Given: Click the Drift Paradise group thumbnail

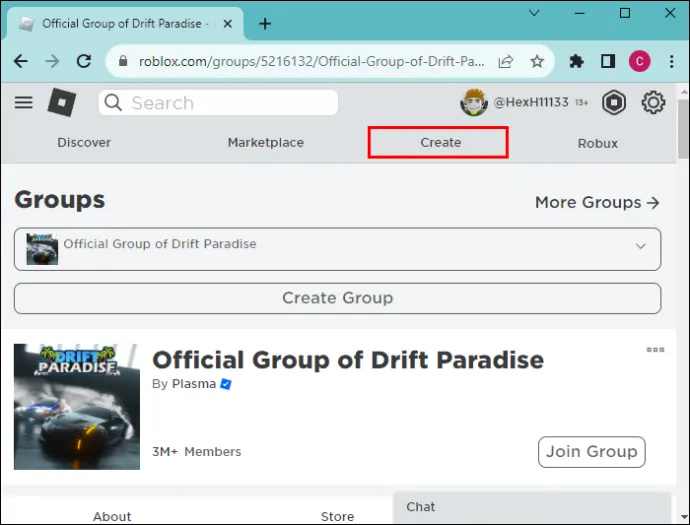Looking at the screenshot, I should click(x=77, y=407).
